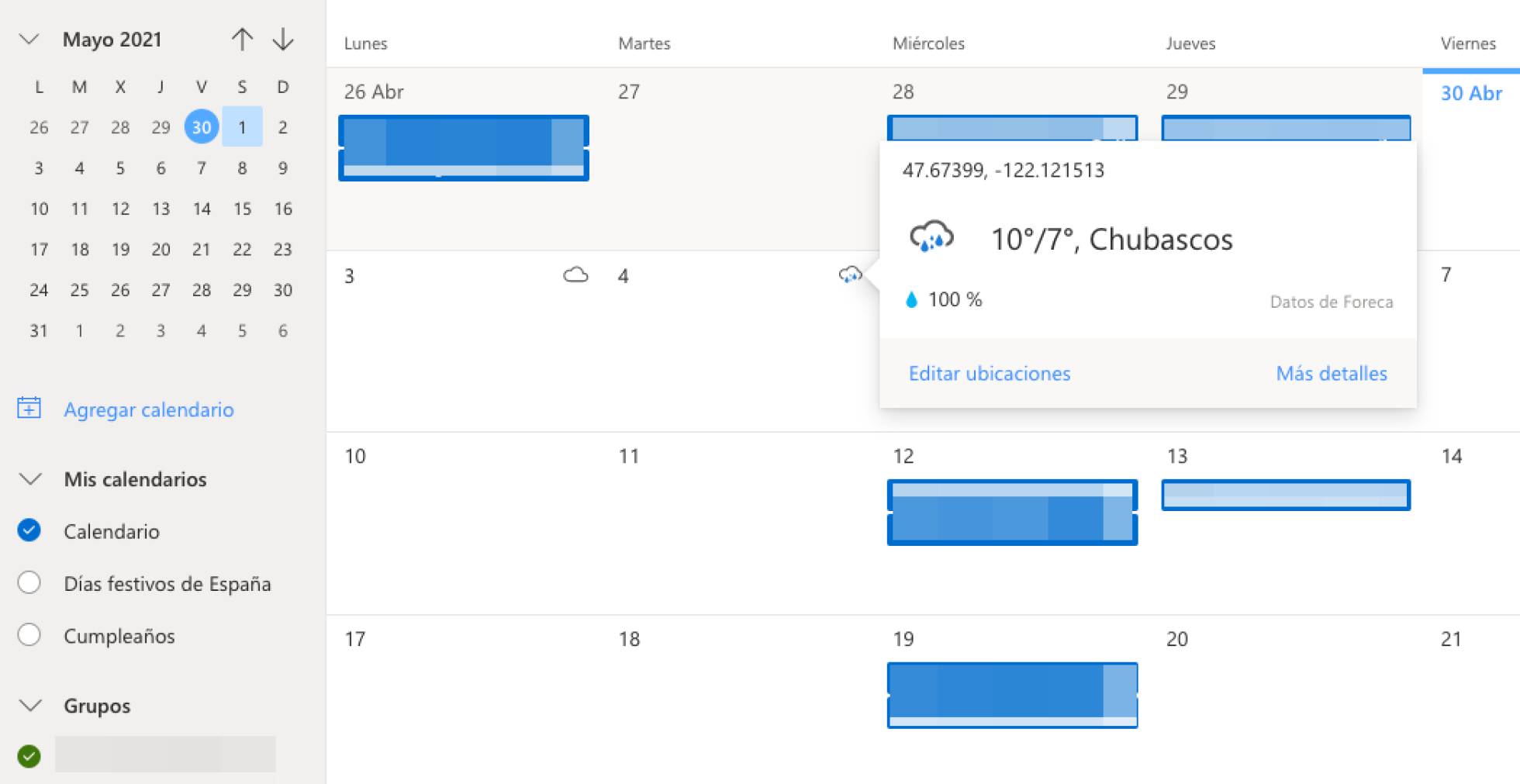The height and width of the screenshot is (784, 1520).
Task: Click the showers cloud icon in weather popup
Action: (x=931, y=237)
